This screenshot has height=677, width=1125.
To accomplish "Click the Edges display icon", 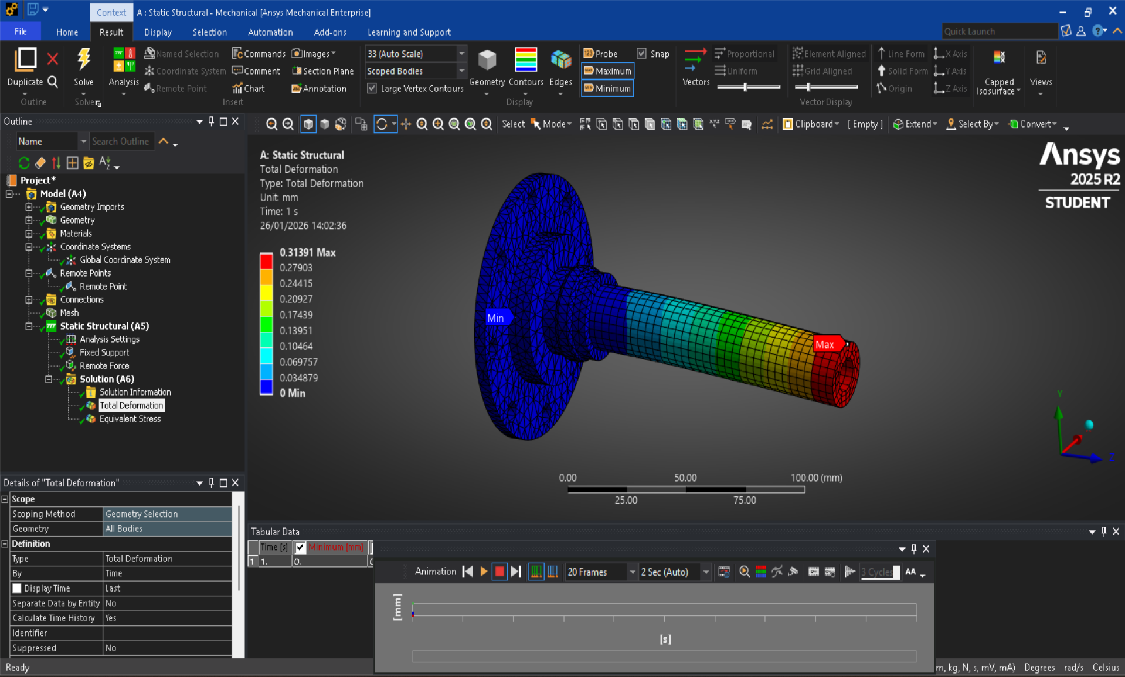I will [561, 61].
